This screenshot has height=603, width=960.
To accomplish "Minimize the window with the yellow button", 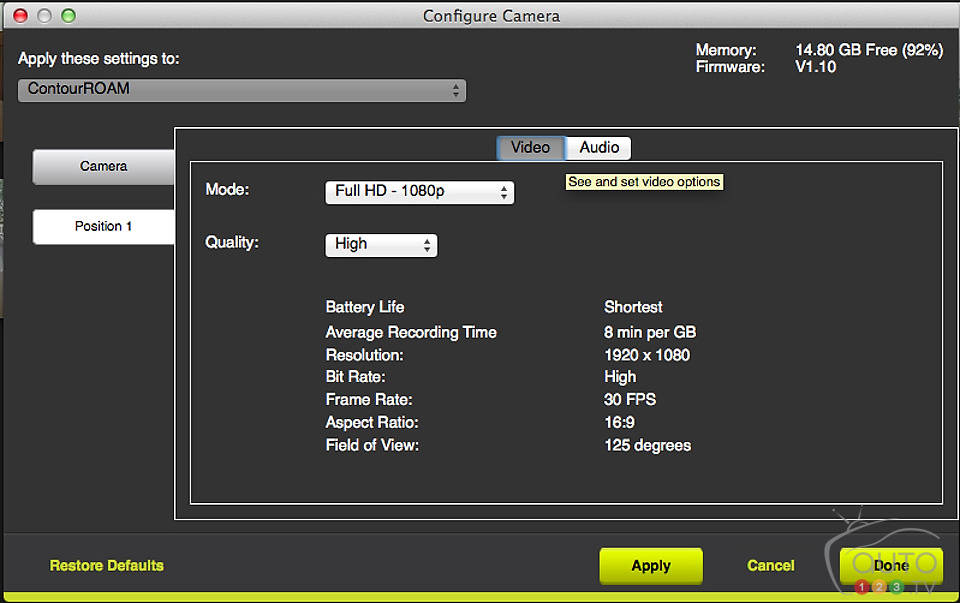I will [x=45, y=16].
